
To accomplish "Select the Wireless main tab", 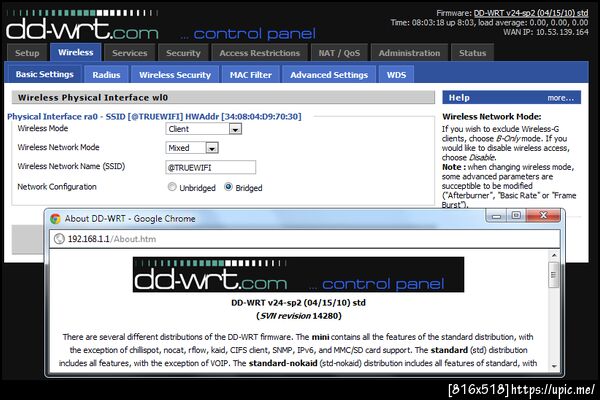I will pyautogui.click(x=75, y=52).
